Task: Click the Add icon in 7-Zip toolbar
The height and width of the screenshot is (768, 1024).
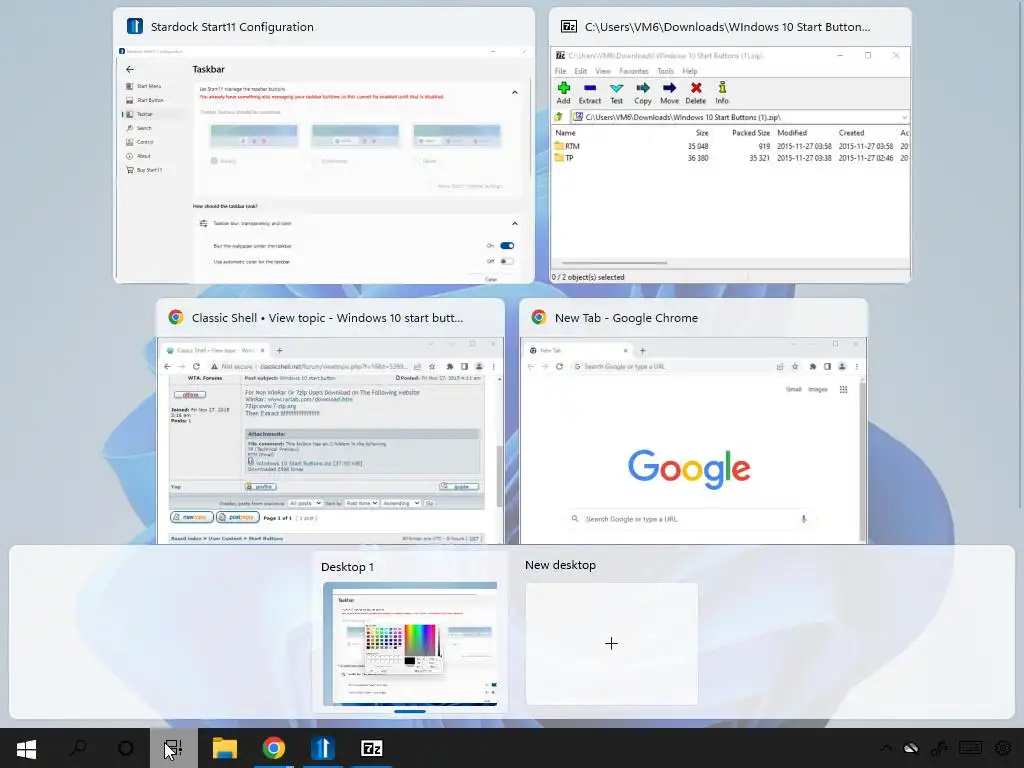Action: click(564, 88)
